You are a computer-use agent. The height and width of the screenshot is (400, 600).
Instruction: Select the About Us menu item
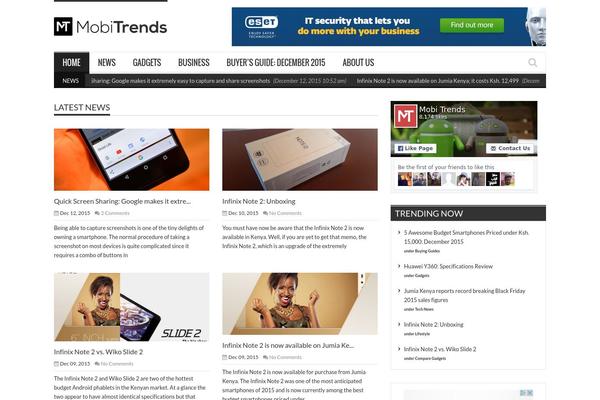tap(358, 63)
